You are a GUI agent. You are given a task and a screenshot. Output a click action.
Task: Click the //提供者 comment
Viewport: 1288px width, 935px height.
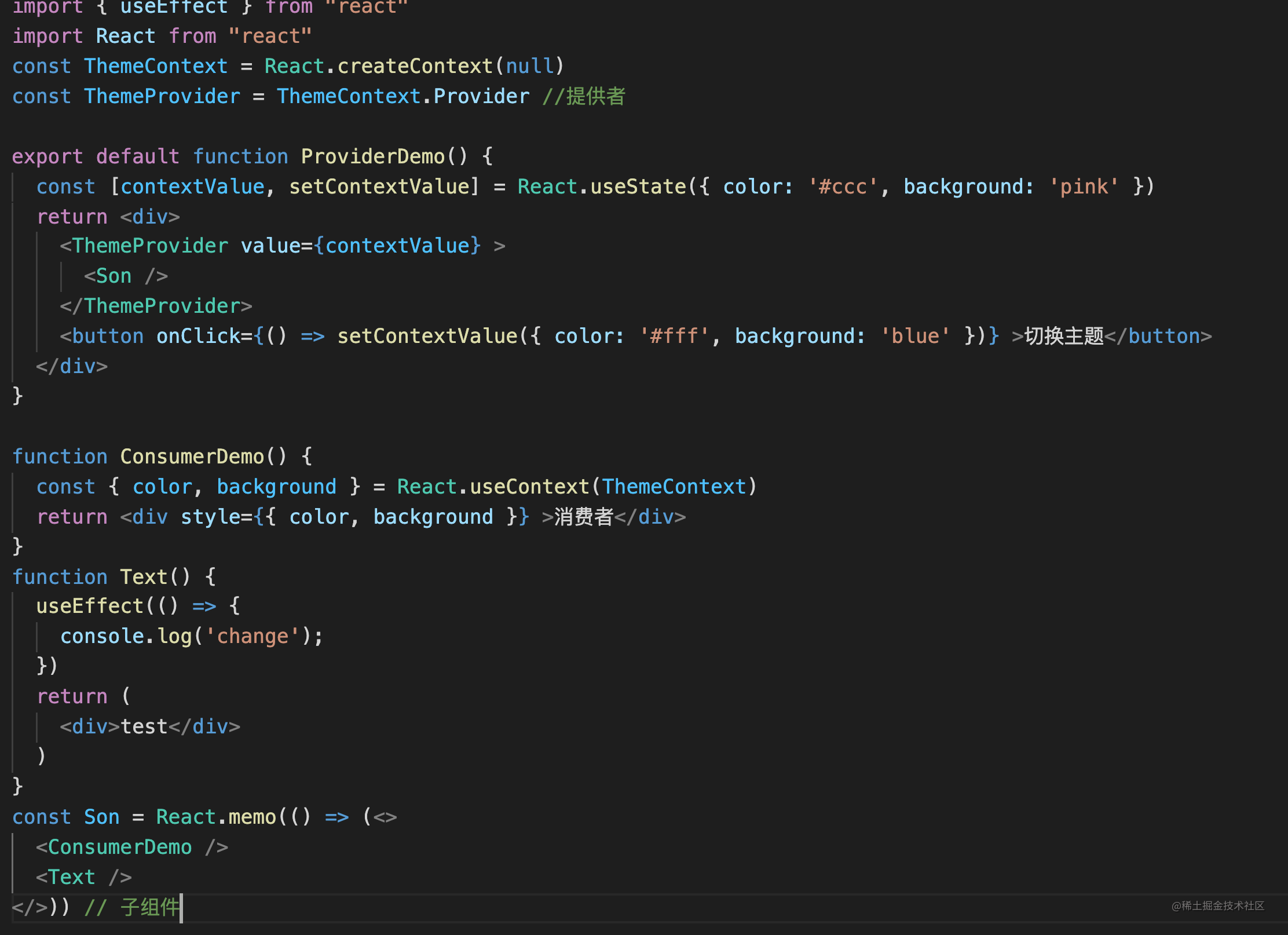click(x=584, y=96)
